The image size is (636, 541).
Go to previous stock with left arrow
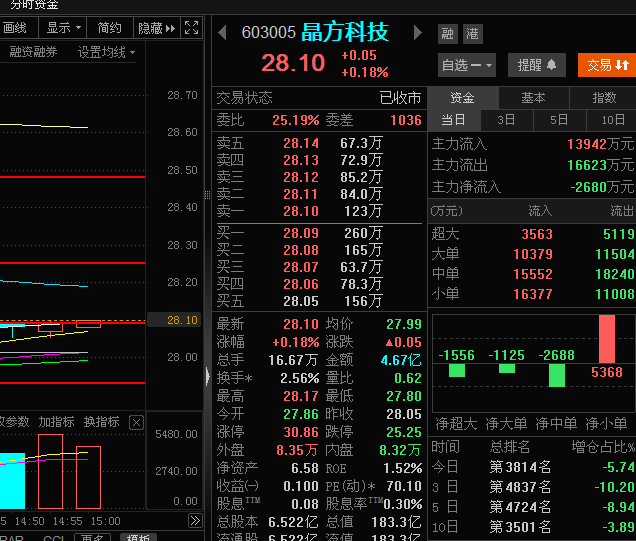222,32
